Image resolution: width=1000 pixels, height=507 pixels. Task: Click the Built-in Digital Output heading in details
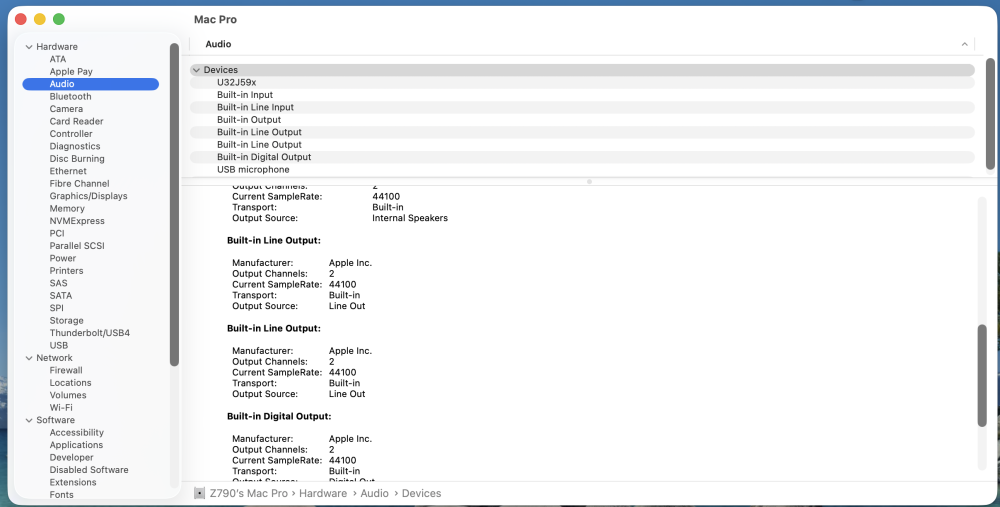(279, 416)
